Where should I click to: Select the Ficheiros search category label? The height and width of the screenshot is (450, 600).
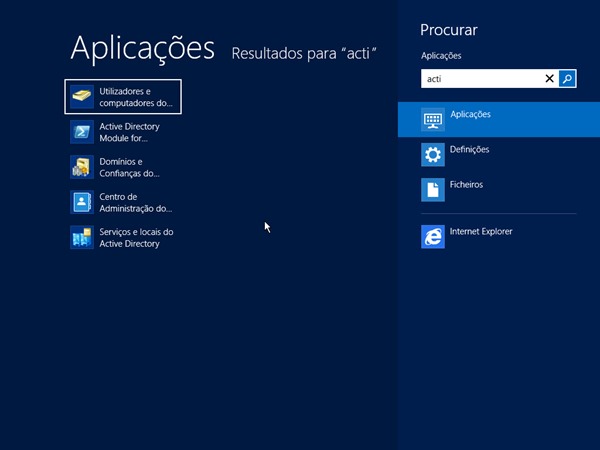tap(466, 184)
